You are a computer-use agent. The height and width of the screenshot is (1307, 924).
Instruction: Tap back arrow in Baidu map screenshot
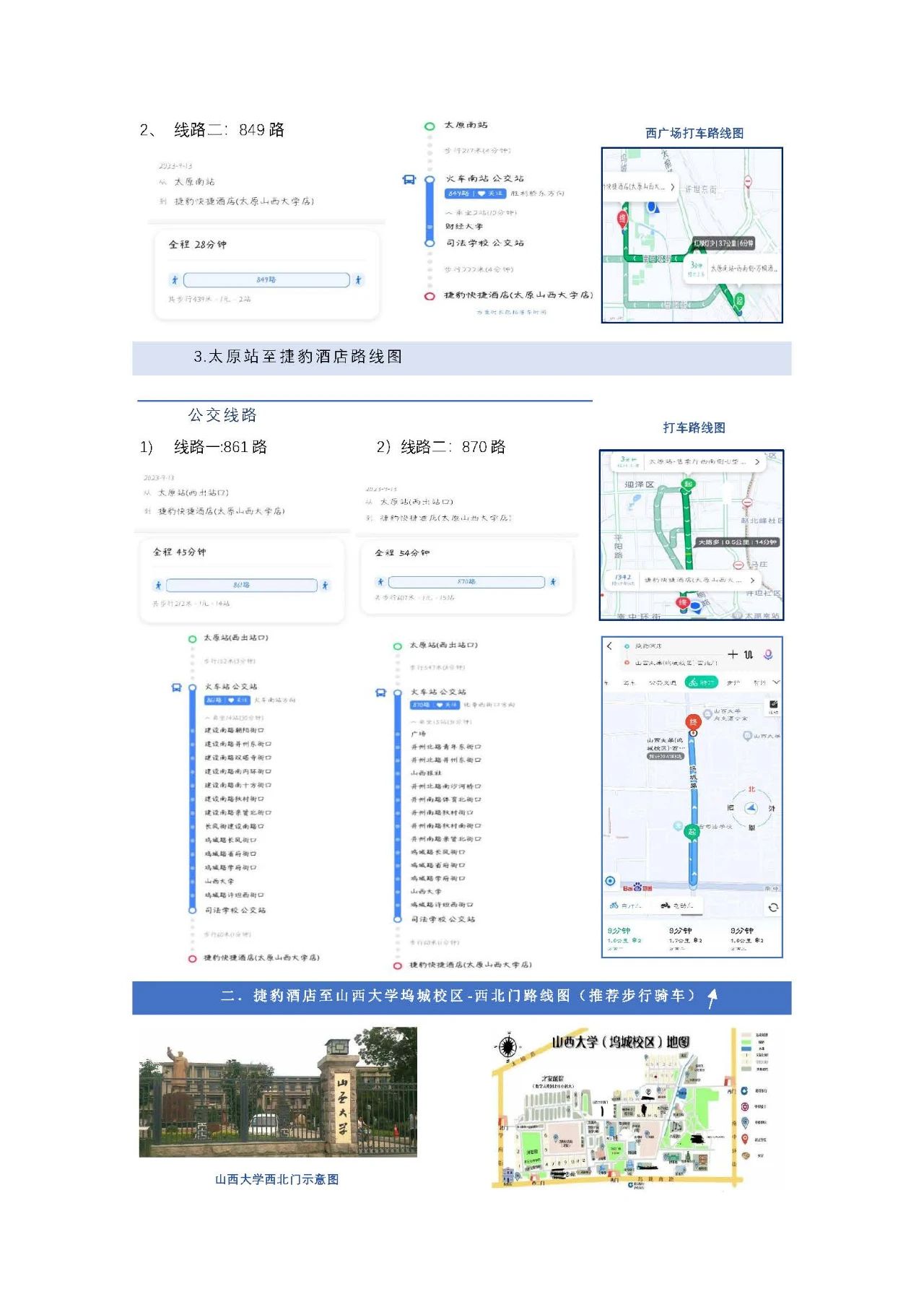610,646
